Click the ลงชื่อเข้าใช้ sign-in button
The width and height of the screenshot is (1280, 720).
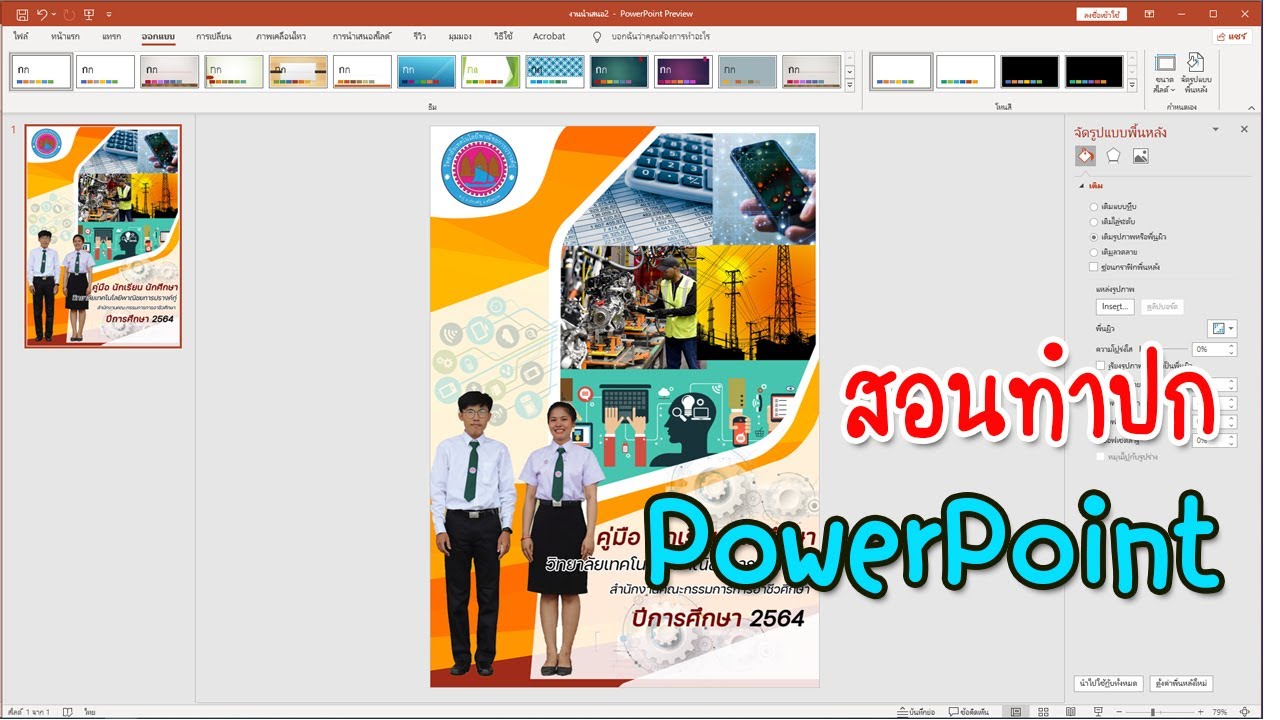(1101, 14)
